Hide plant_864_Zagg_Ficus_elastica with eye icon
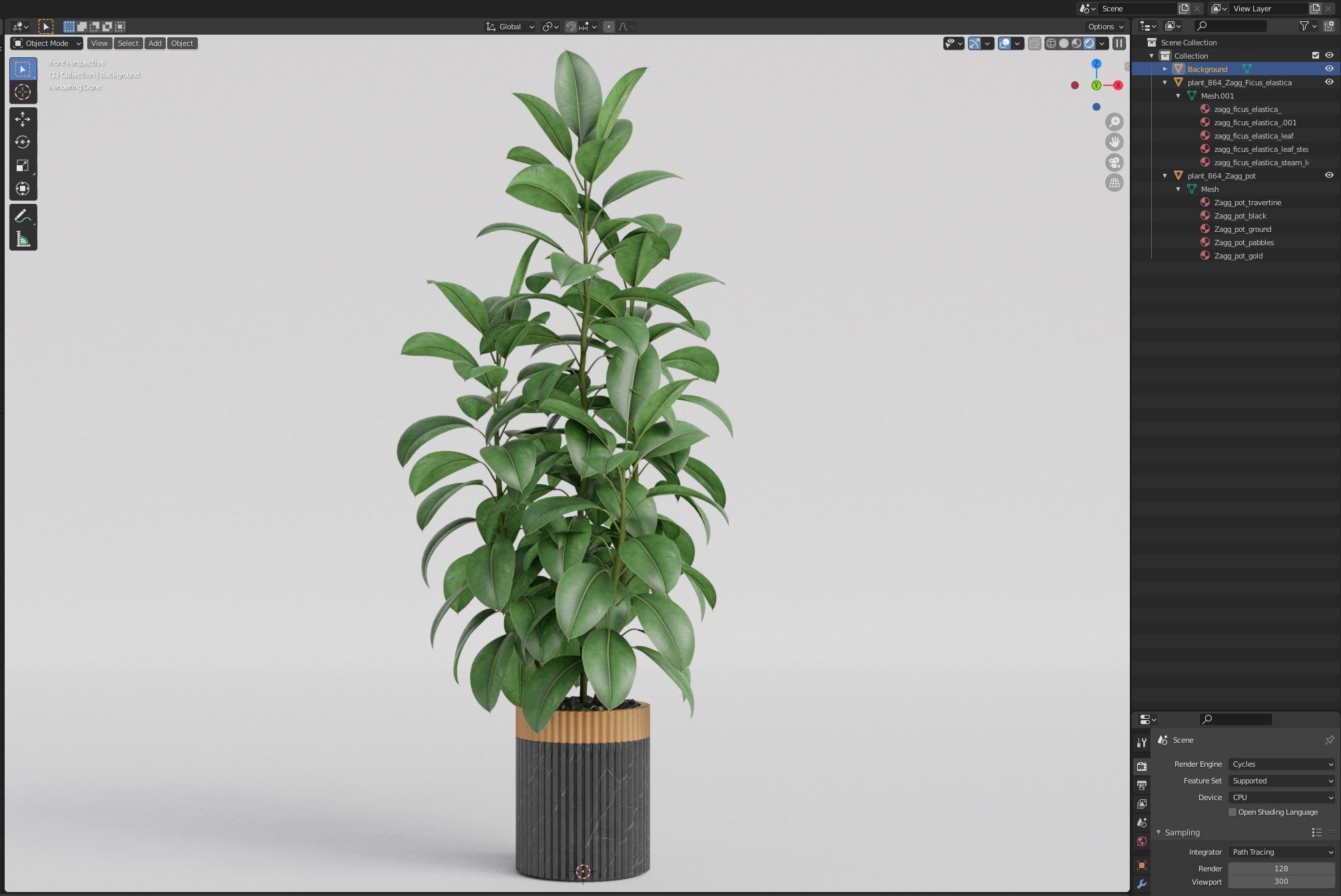 point(1329,82)
